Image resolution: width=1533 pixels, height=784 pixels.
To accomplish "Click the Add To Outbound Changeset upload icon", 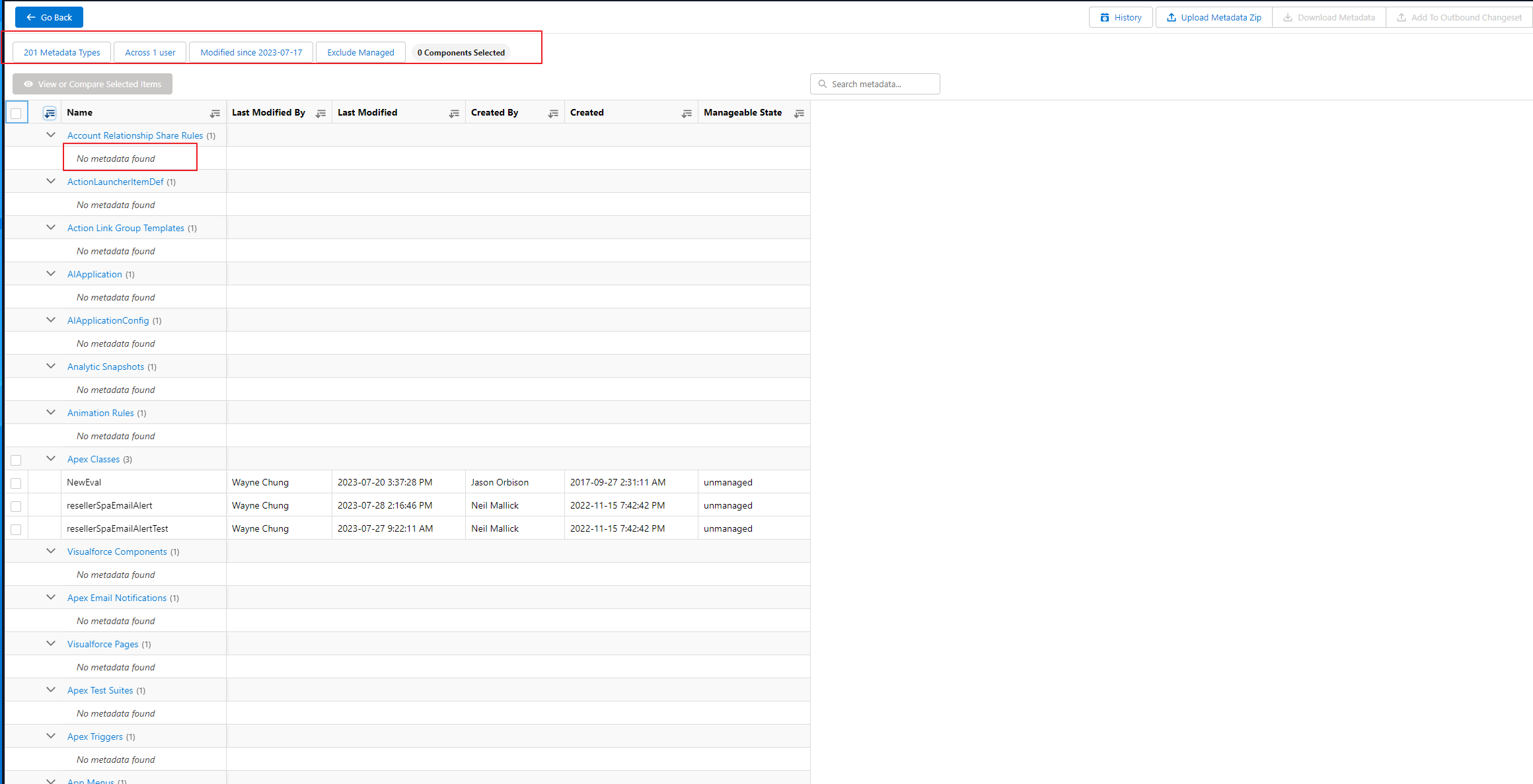I will click(1402, 17).
